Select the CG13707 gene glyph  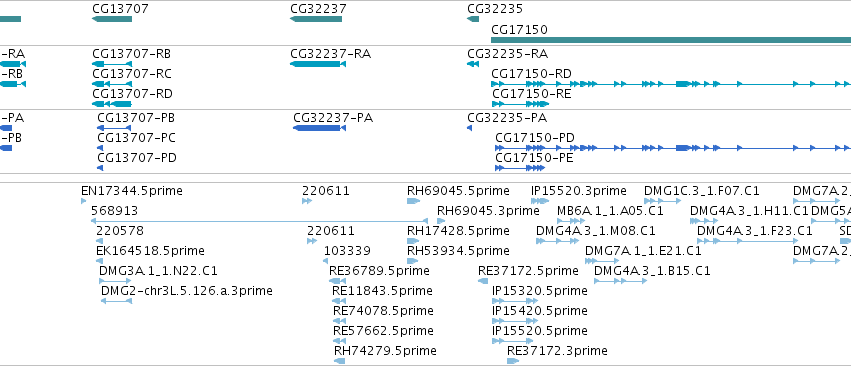point(112,19)
